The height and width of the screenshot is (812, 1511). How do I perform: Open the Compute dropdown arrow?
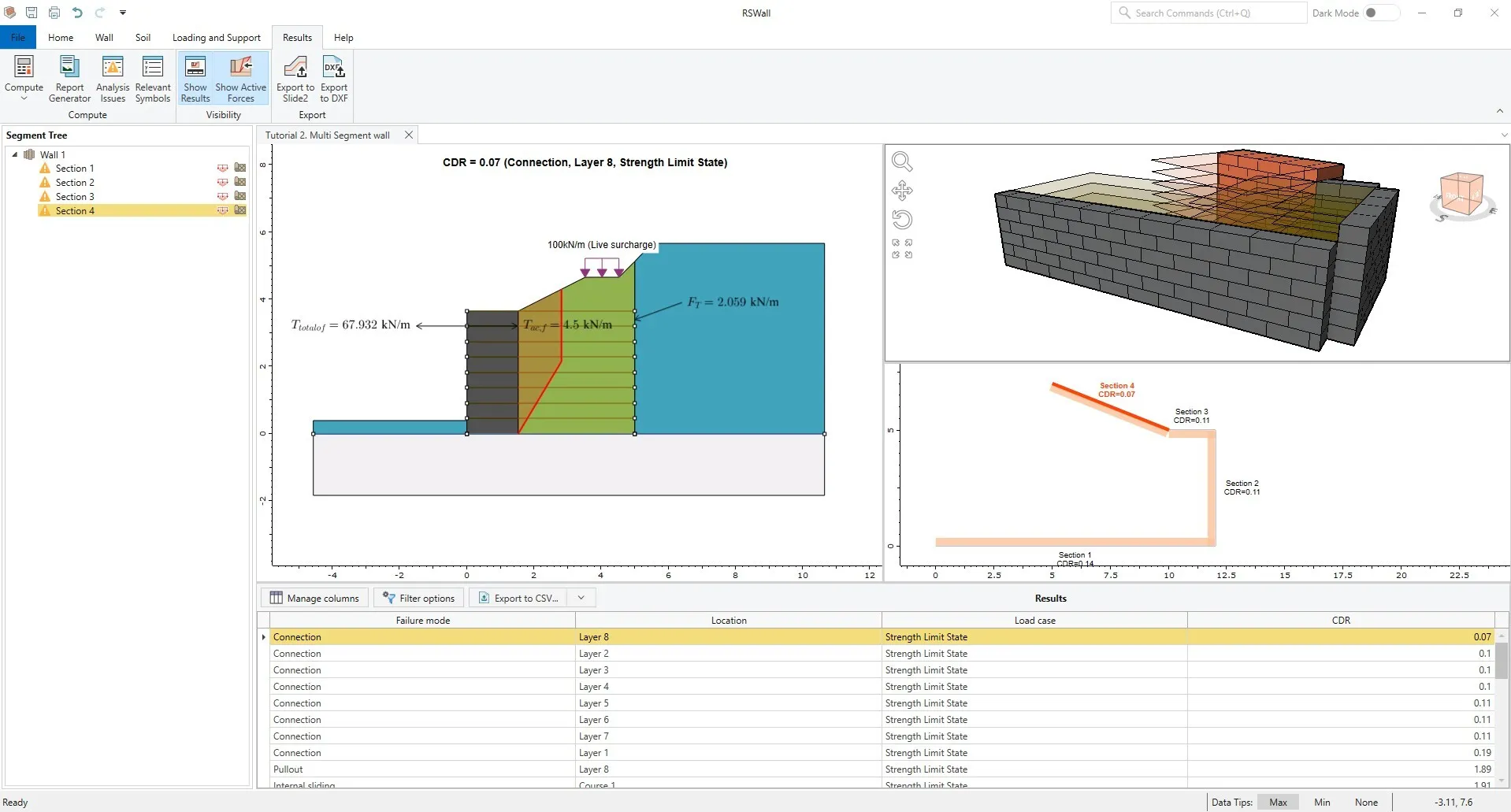tap(24, 99)
